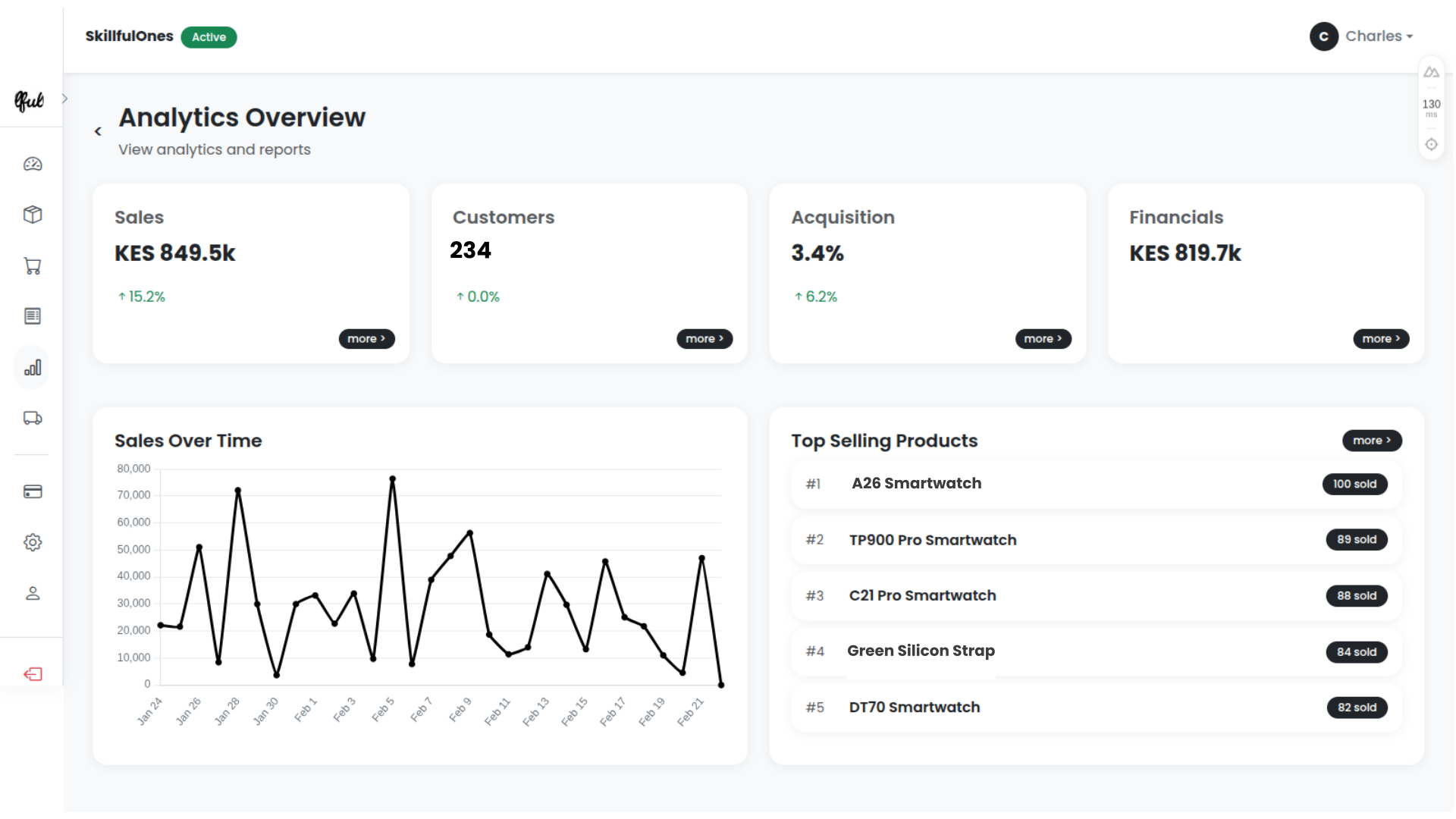Click more on the Sales card
1456x819 pixels.
click(x=366, y=339)
